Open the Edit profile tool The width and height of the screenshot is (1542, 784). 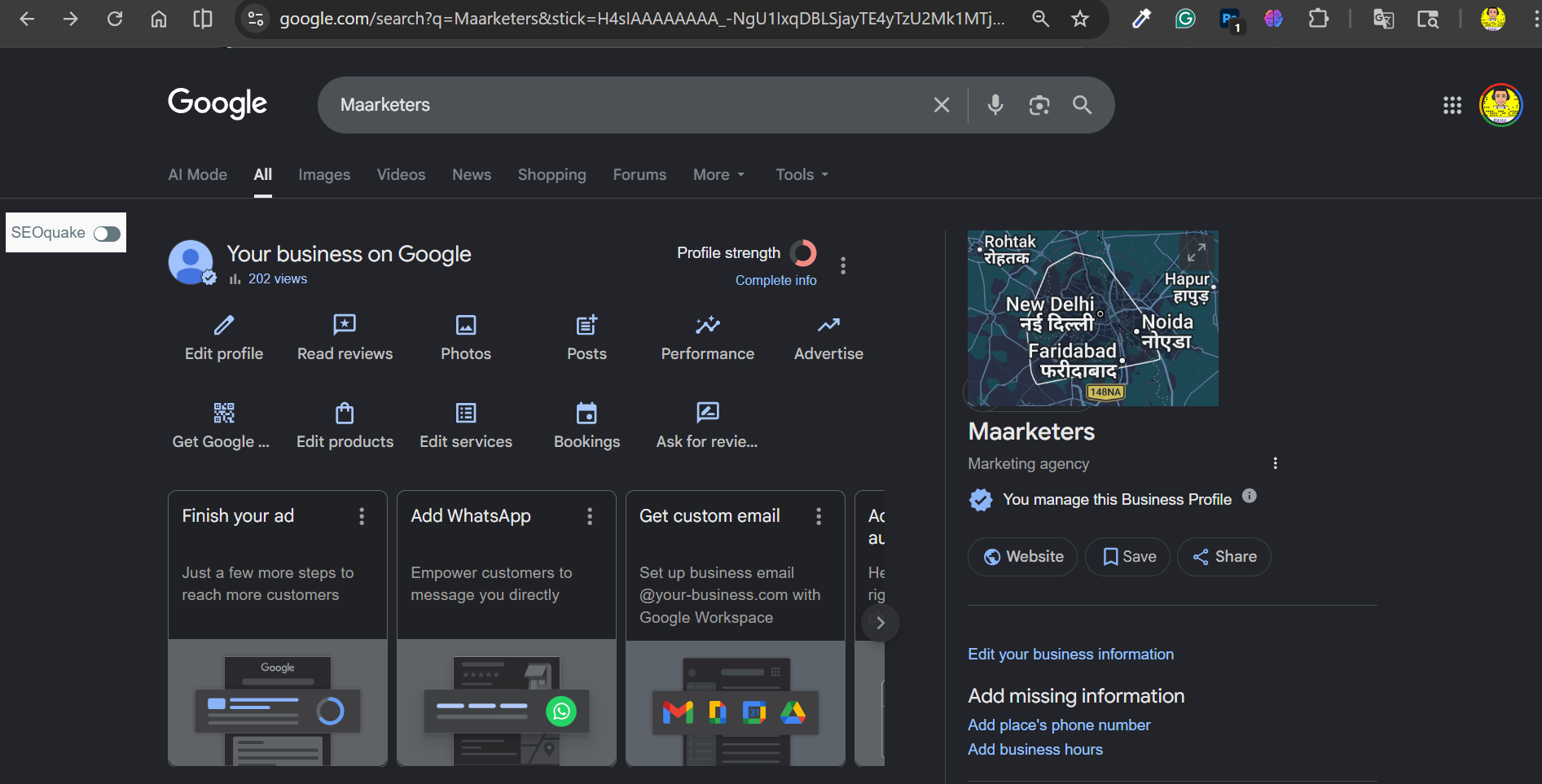point(223,336)
